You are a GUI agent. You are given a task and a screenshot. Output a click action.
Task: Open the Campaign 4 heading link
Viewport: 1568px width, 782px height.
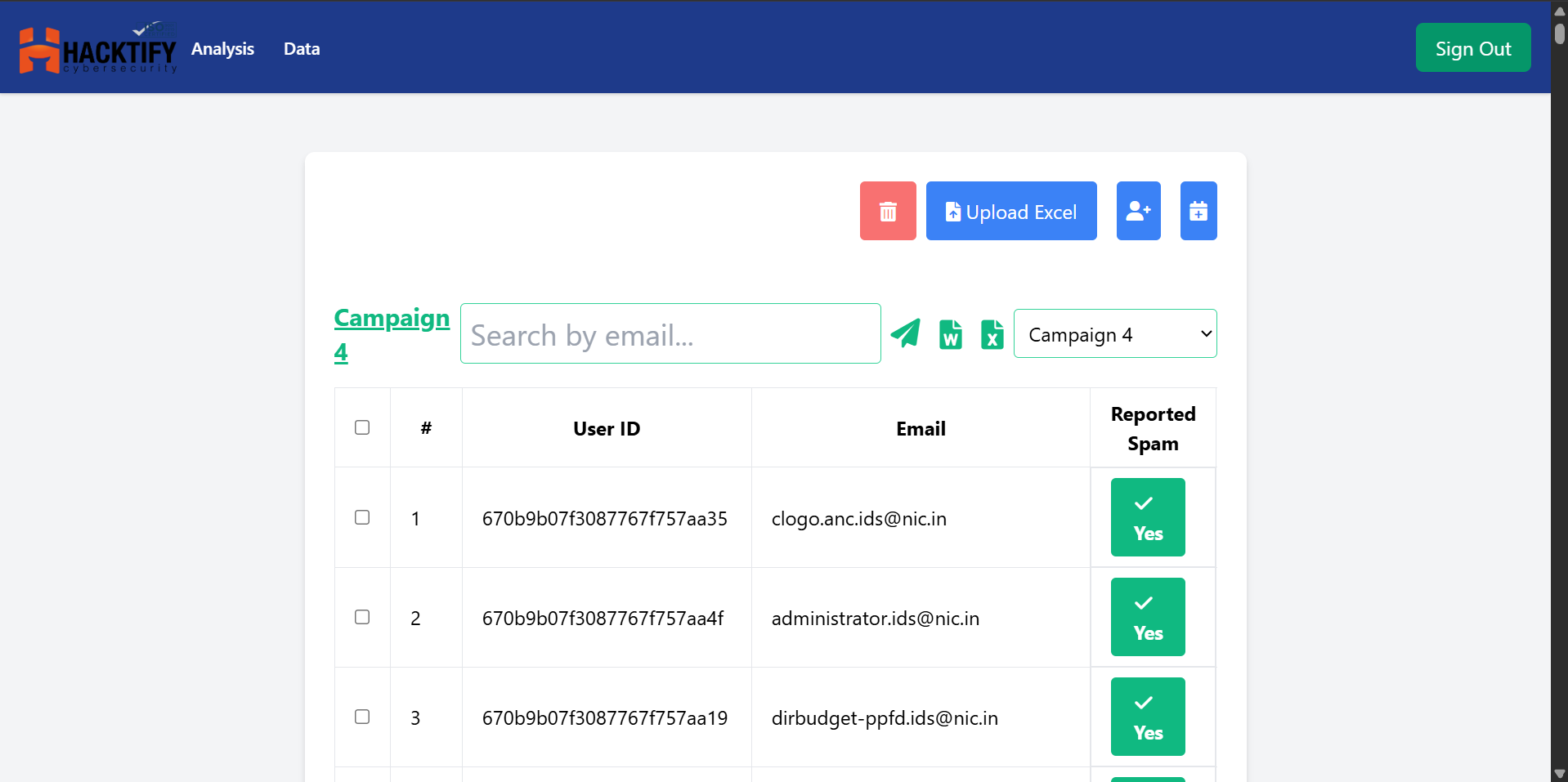[392, 334]
